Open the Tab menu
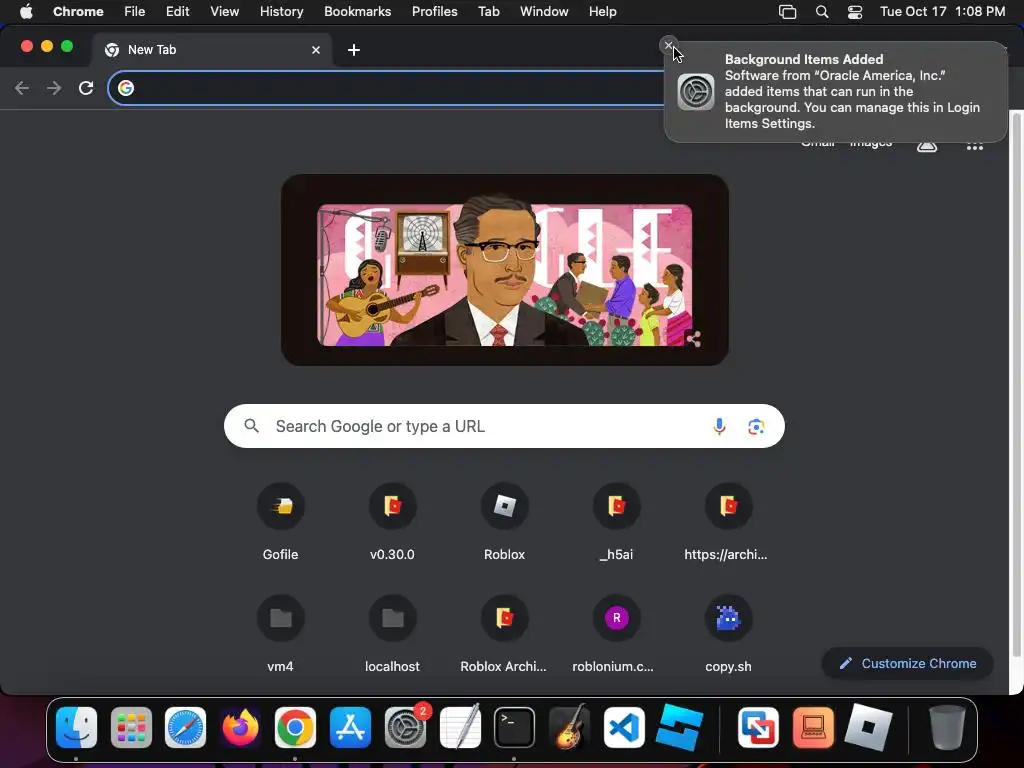This screenshot has width=1024, height=768. click(x=488, y=12)
